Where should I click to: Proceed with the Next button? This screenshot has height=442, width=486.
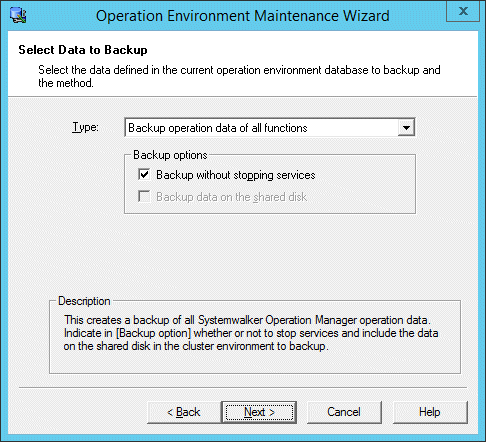tap(259, 412)
